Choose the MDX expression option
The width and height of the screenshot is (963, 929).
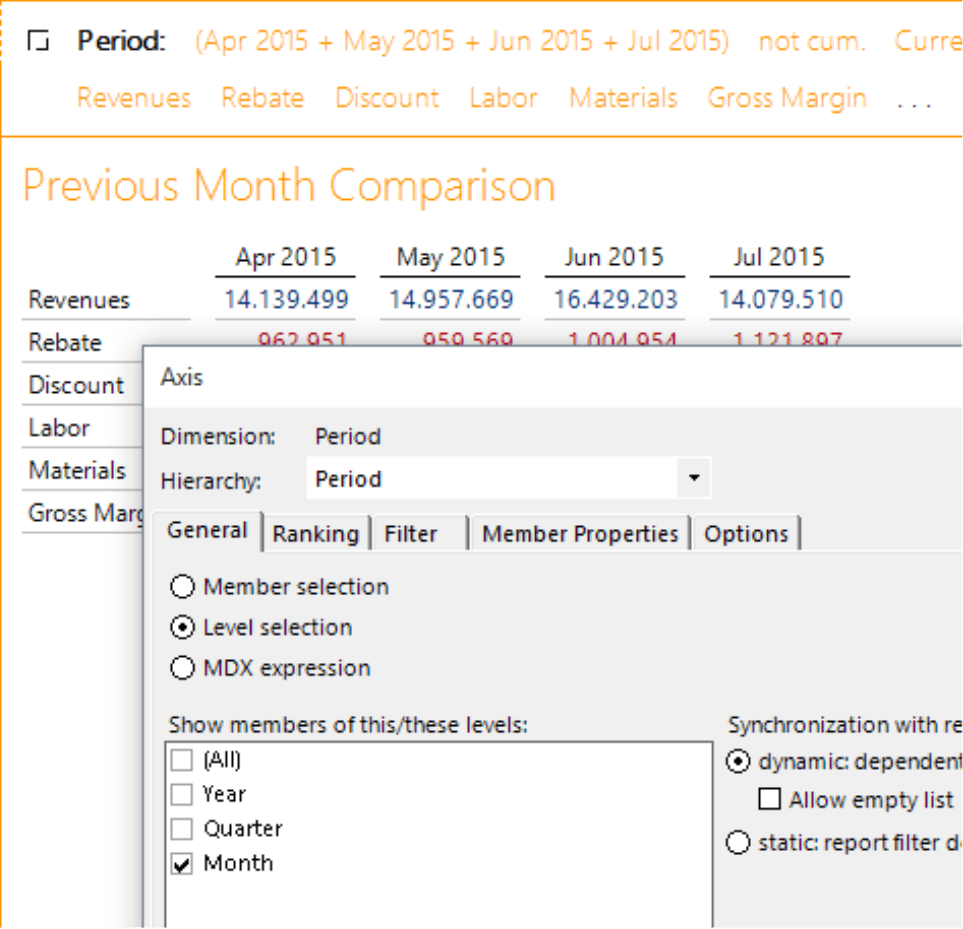182,669
